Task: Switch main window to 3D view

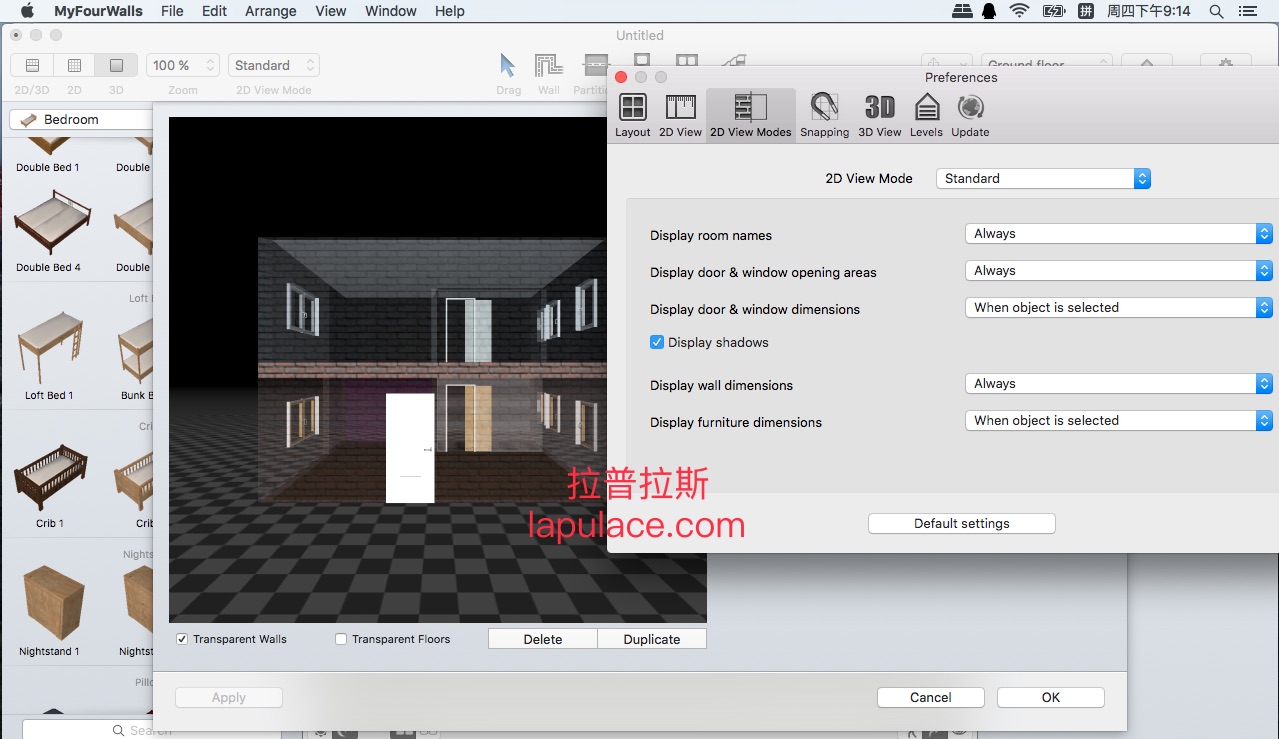Action: (116, 65)
